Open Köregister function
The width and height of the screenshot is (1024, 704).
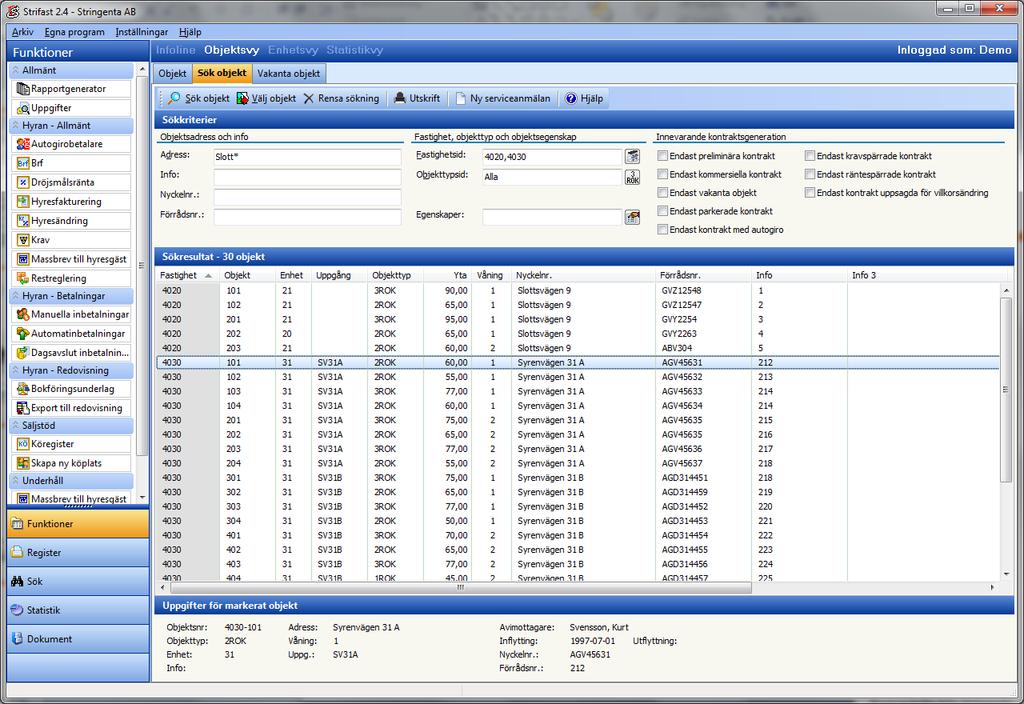tap(71, 444)
